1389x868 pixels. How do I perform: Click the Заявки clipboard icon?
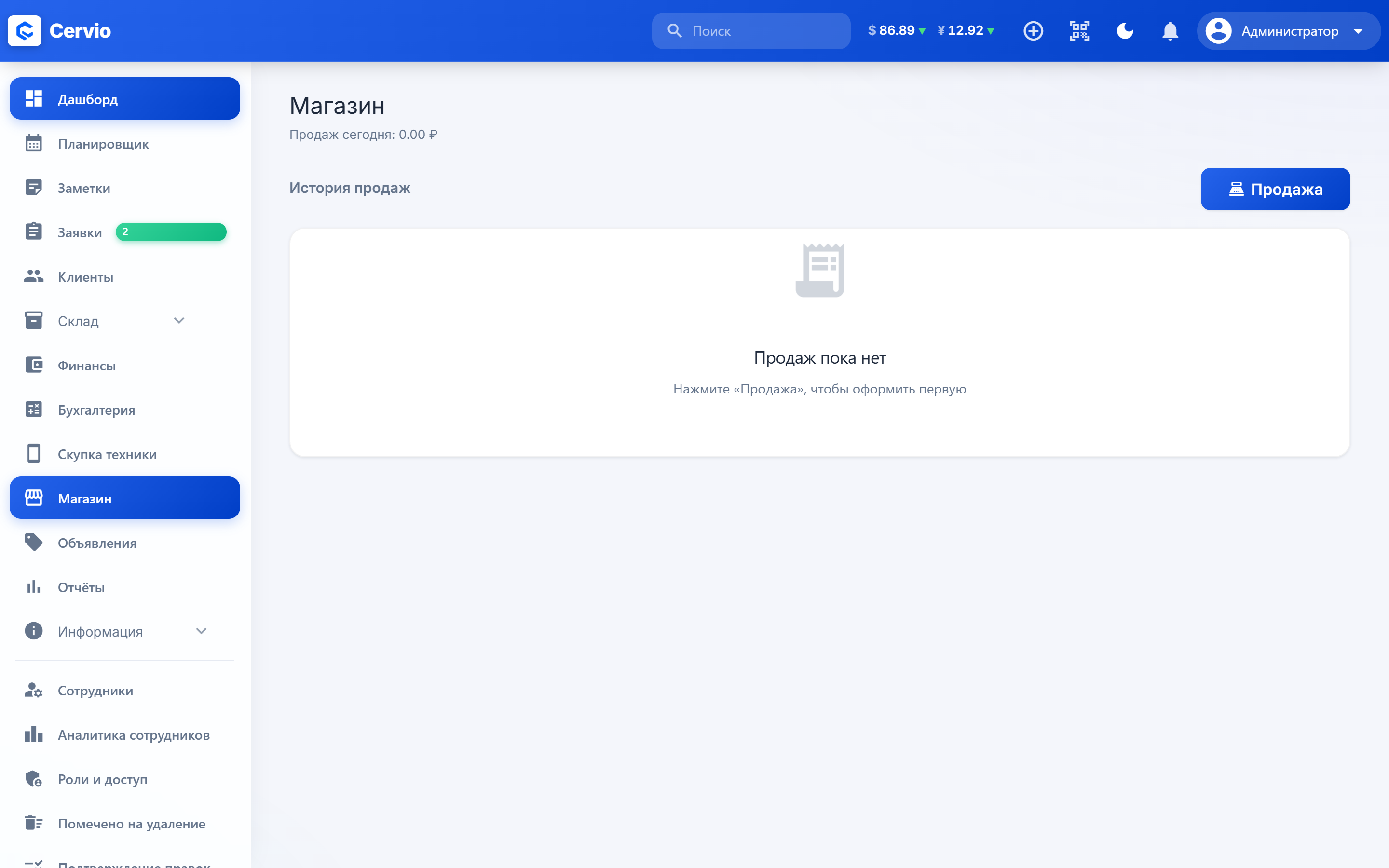tap(33, 231)
